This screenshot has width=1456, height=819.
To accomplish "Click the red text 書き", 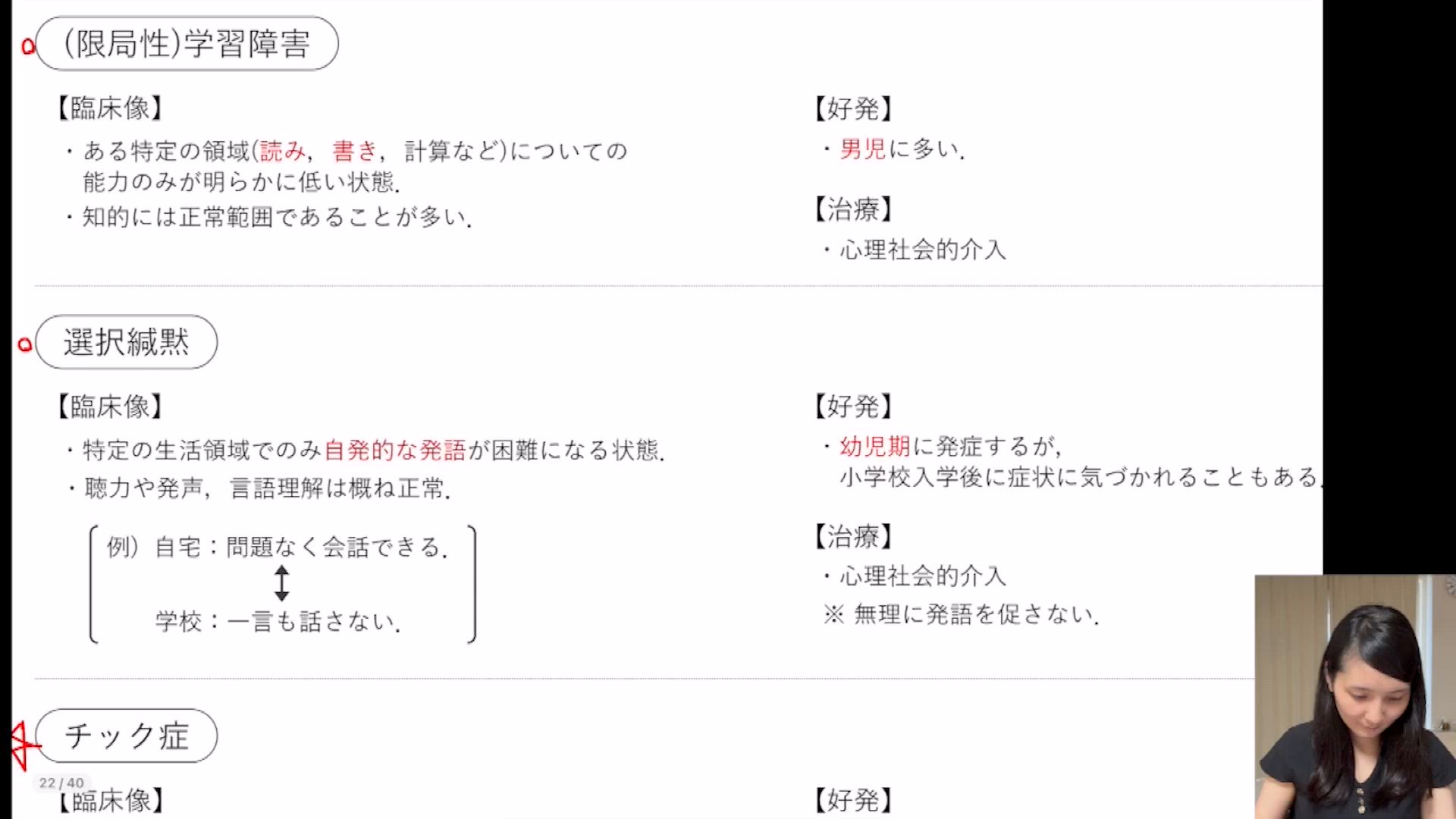I will (x=355, y=151).
